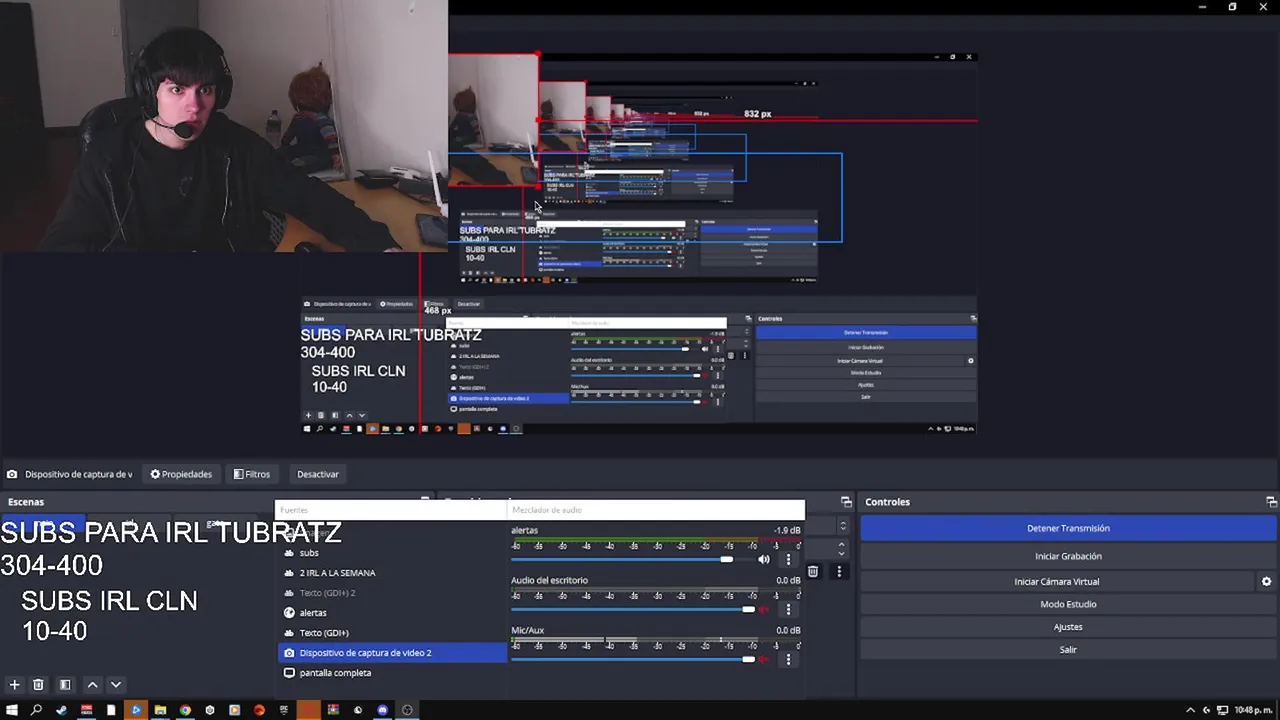Image resolution: width=1280 pixels, height=720 pixels.
Task: Unmute Audio del escritorio speaker icon
Action: (764, 609)
